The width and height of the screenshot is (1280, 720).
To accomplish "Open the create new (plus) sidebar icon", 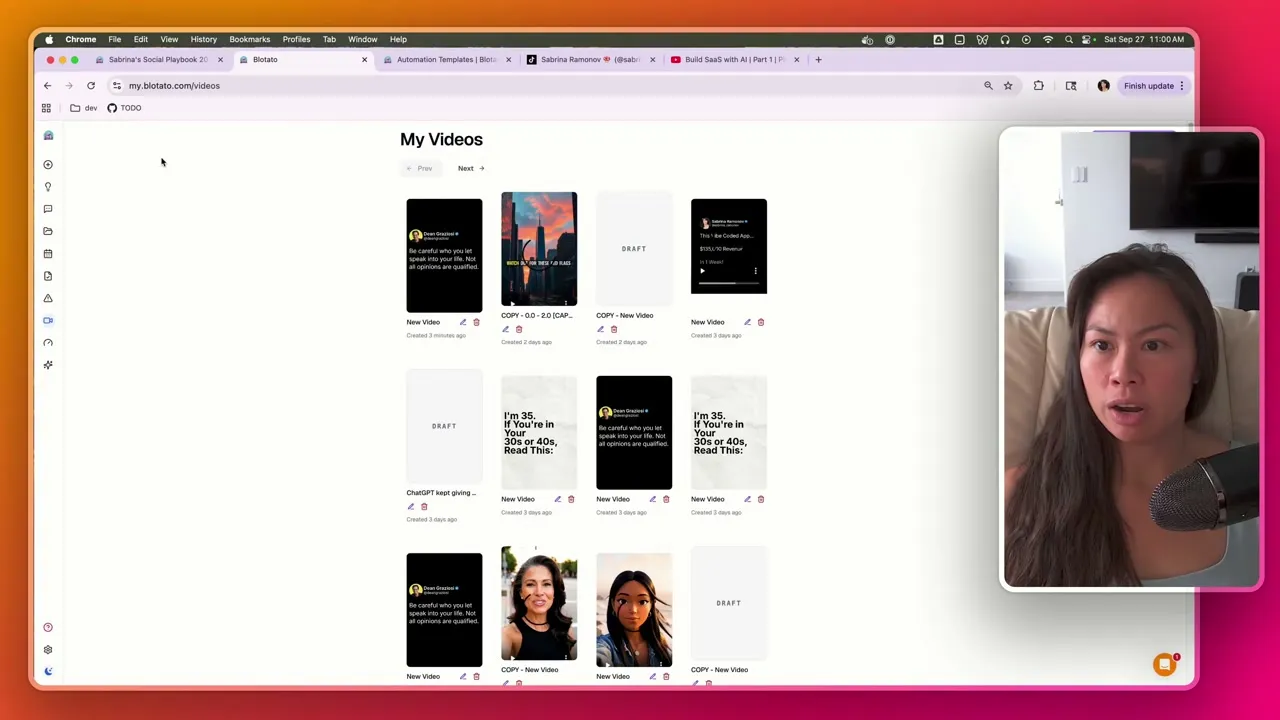I will click(48, 164).
